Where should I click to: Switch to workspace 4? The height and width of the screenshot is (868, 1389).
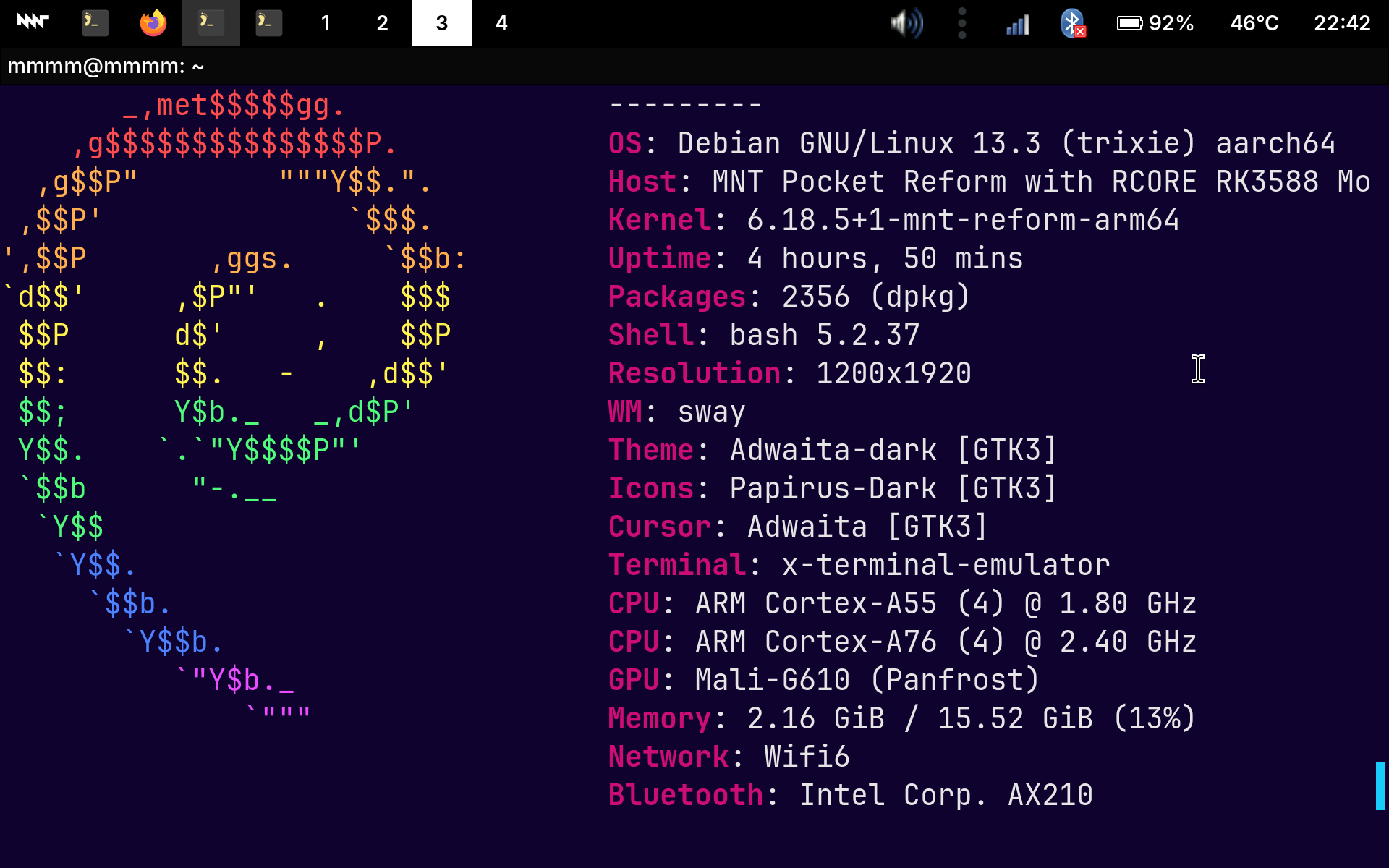click(501, 23)
